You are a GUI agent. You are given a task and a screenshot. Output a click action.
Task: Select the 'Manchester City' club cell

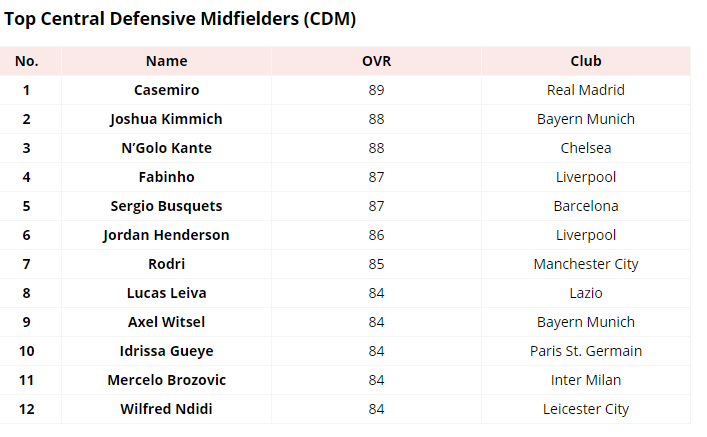585,264
